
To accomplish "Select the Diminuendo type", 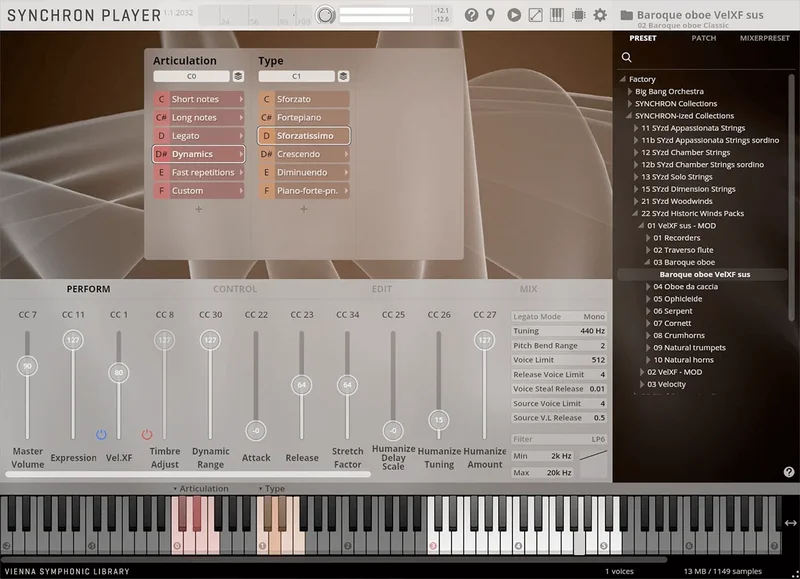I will (304, 172).
